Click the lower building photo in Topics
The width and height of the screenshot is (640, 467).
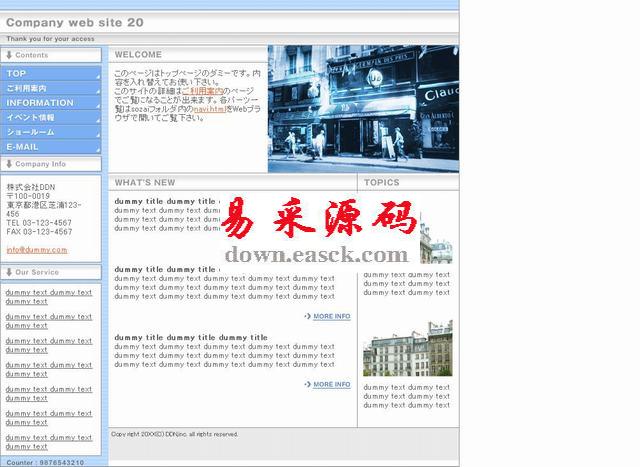[407, 348]
